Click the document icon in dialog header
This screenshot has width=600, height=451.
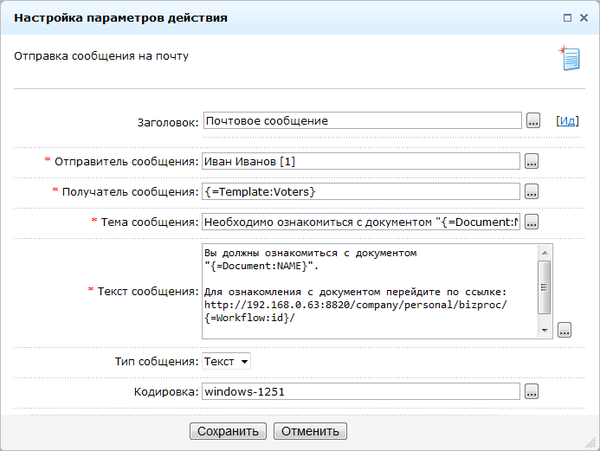tap(570, 59)
